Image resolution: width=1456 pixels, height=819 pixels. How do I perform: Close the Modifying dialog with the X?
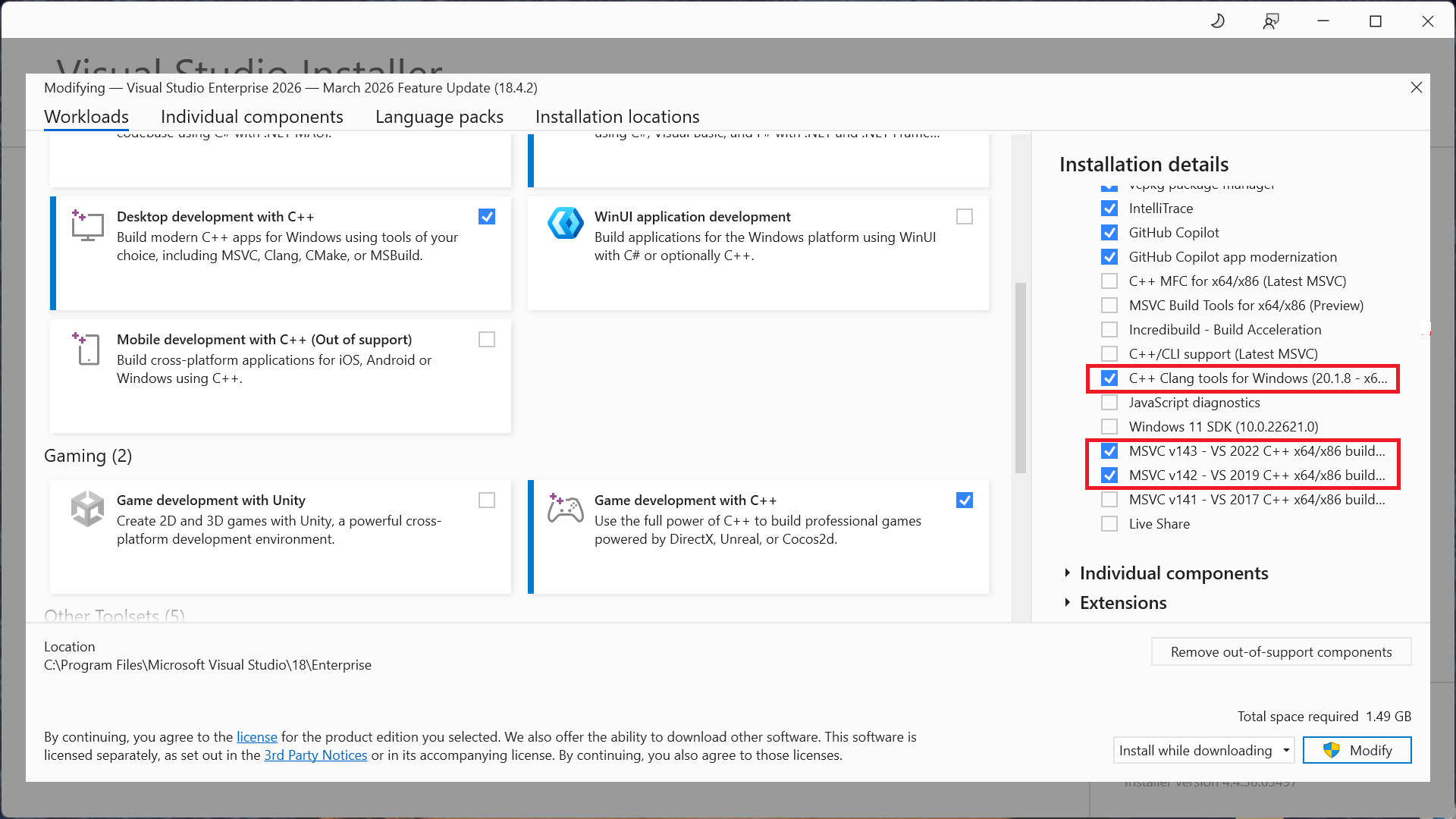coord(1416,87)
